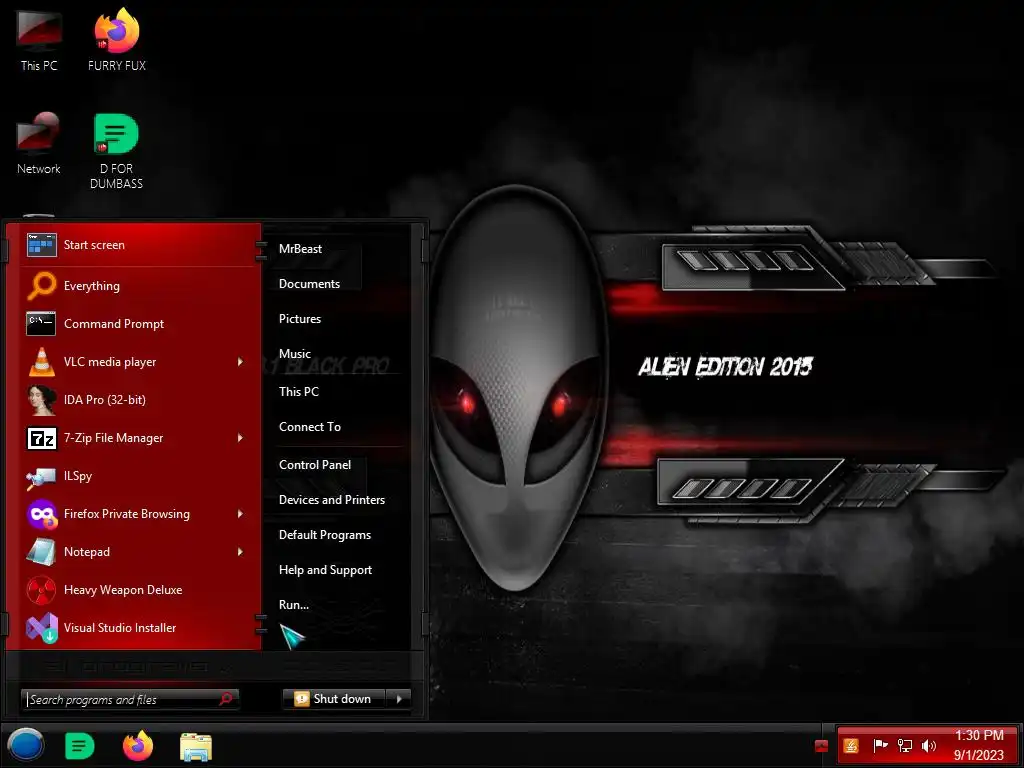Screen dimensions: 1024x768
Task: Click the Action Center flag tray icon
Action: (880, 745)
